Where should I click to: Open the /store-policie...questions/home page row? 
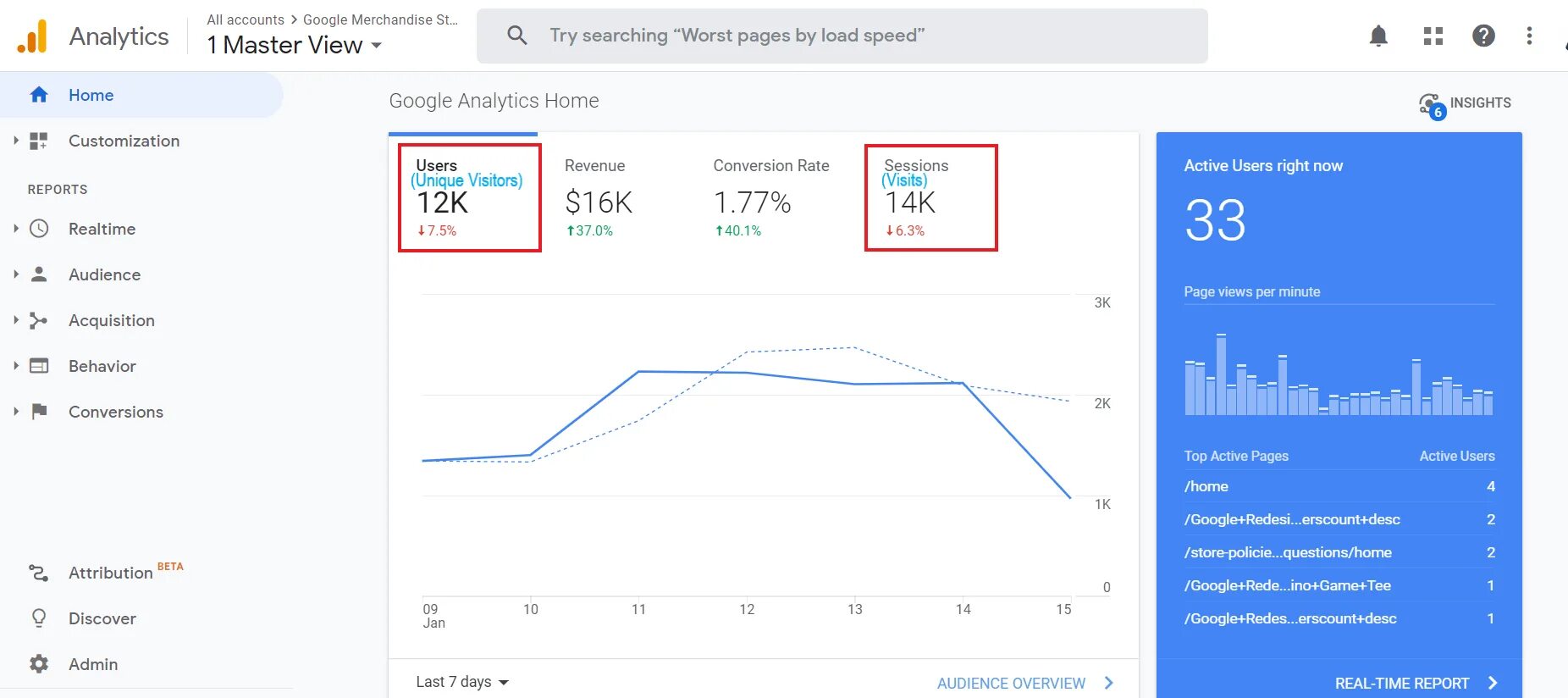click(x=1339, y=552)
